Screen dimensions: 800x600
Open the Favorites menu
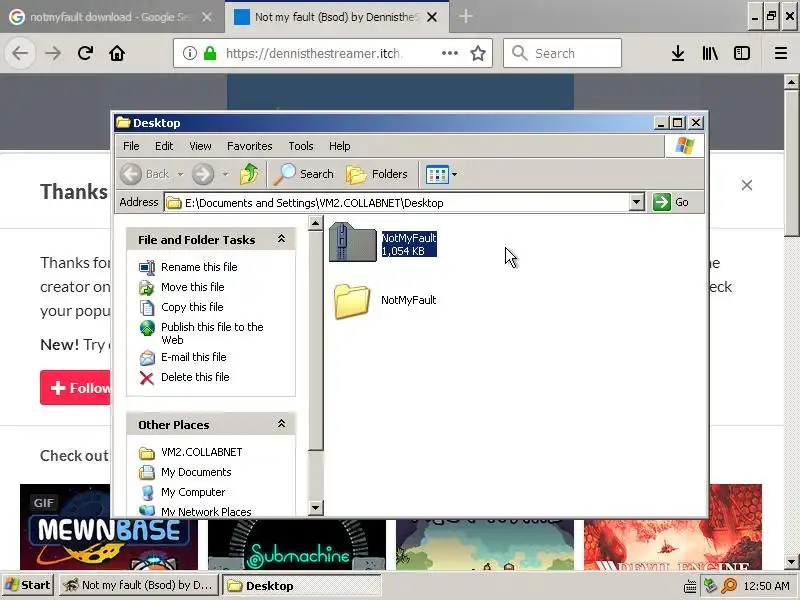[249, 146]
